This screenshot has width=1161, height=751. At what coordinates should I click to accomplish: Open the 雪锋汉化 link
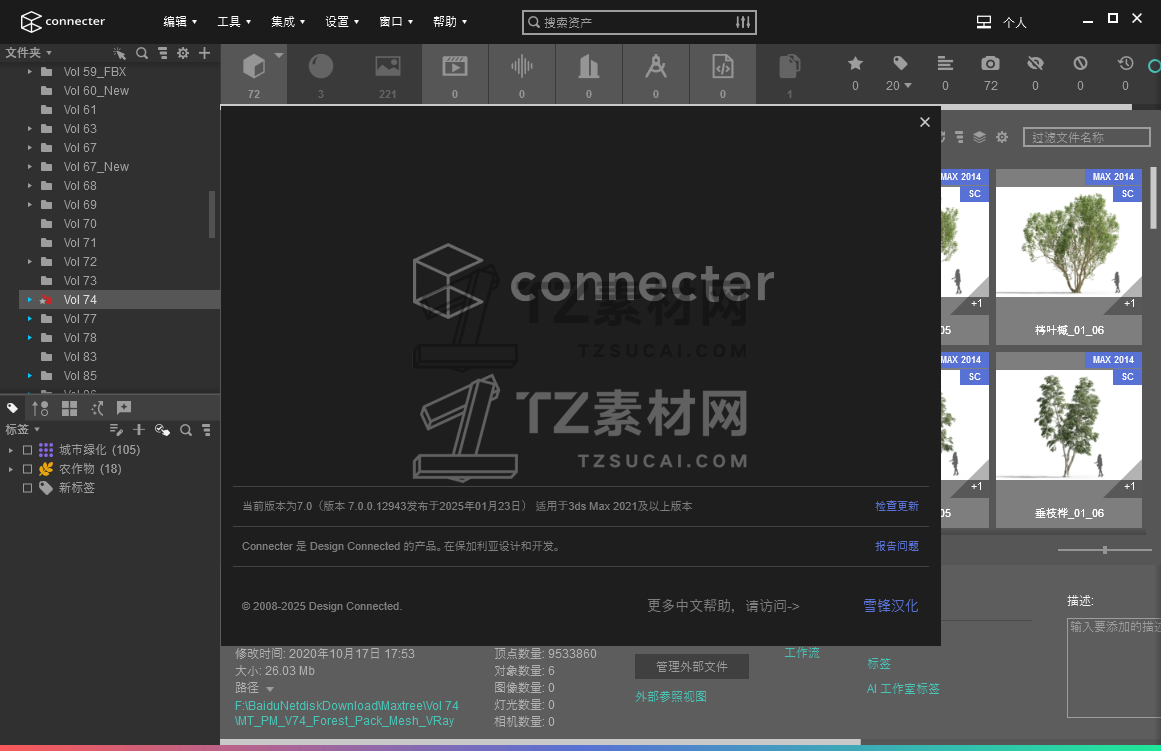(891, 606)
